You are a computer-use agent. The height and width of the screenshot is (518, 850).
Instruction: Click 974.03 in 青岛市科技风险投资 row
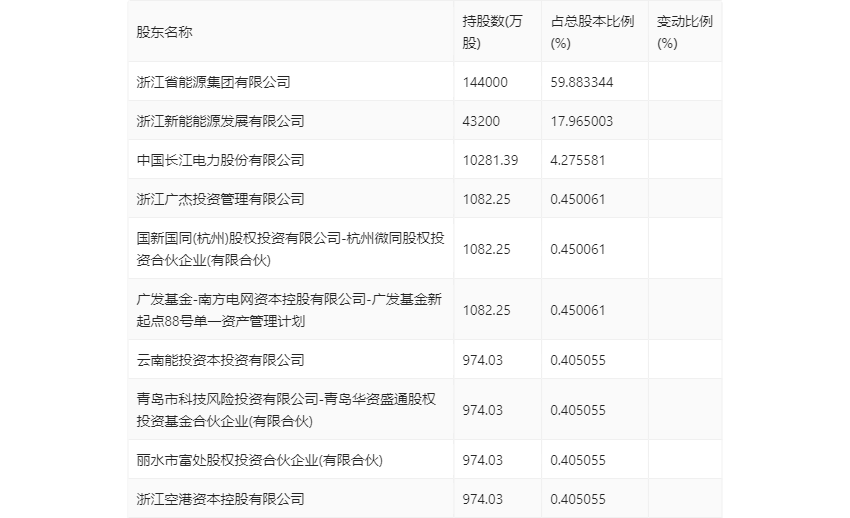point(482,410)
